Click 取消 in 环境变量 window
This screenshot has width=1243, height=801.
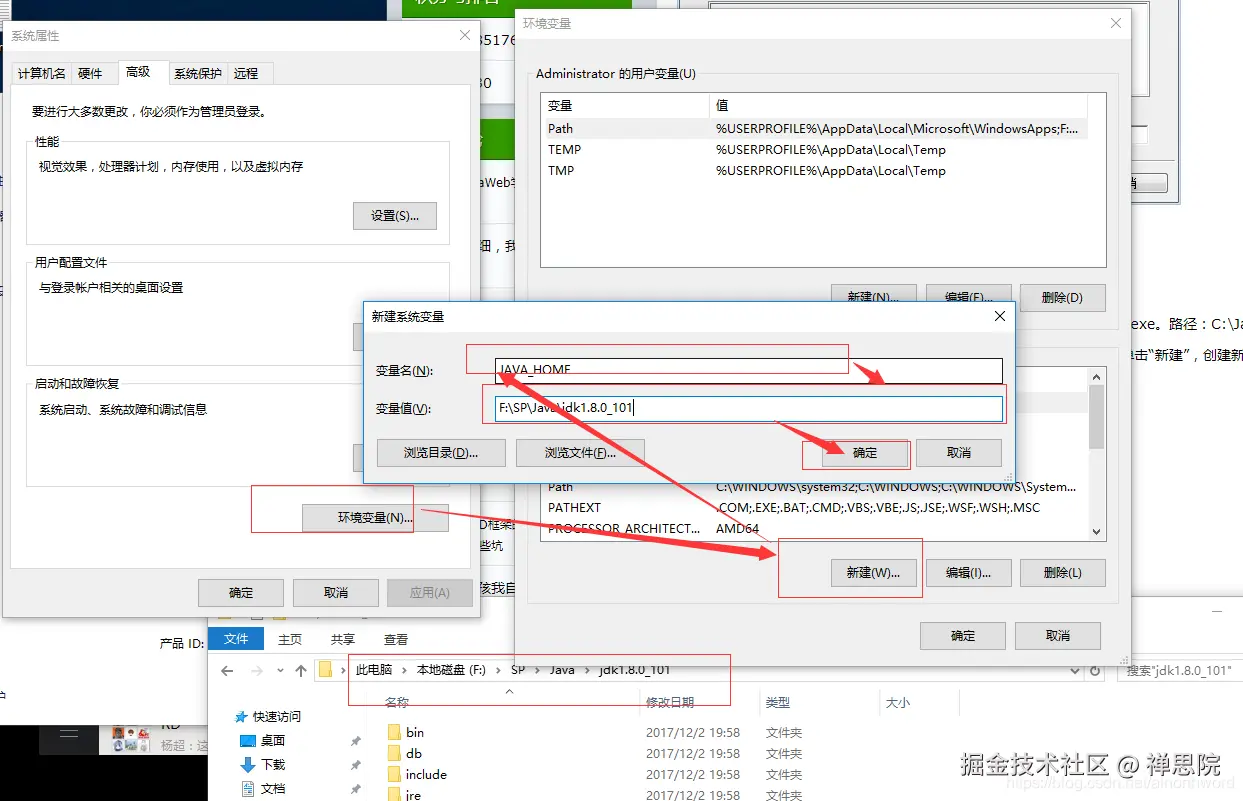pyautogui.click(x=1058, y=636)
